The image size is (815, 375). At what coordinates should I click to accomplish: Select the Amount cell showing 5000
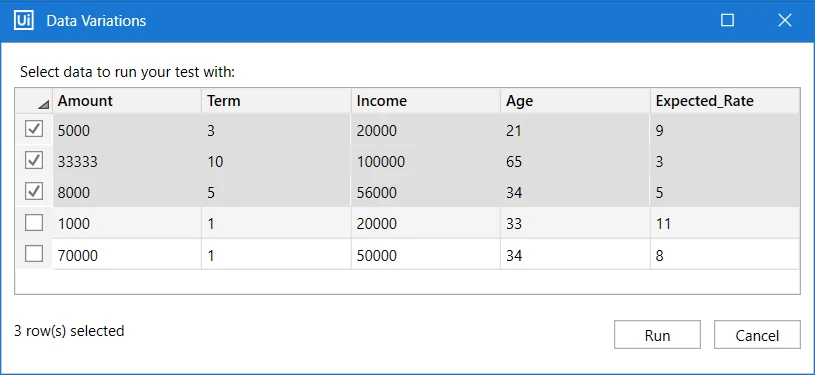(127, 130)
